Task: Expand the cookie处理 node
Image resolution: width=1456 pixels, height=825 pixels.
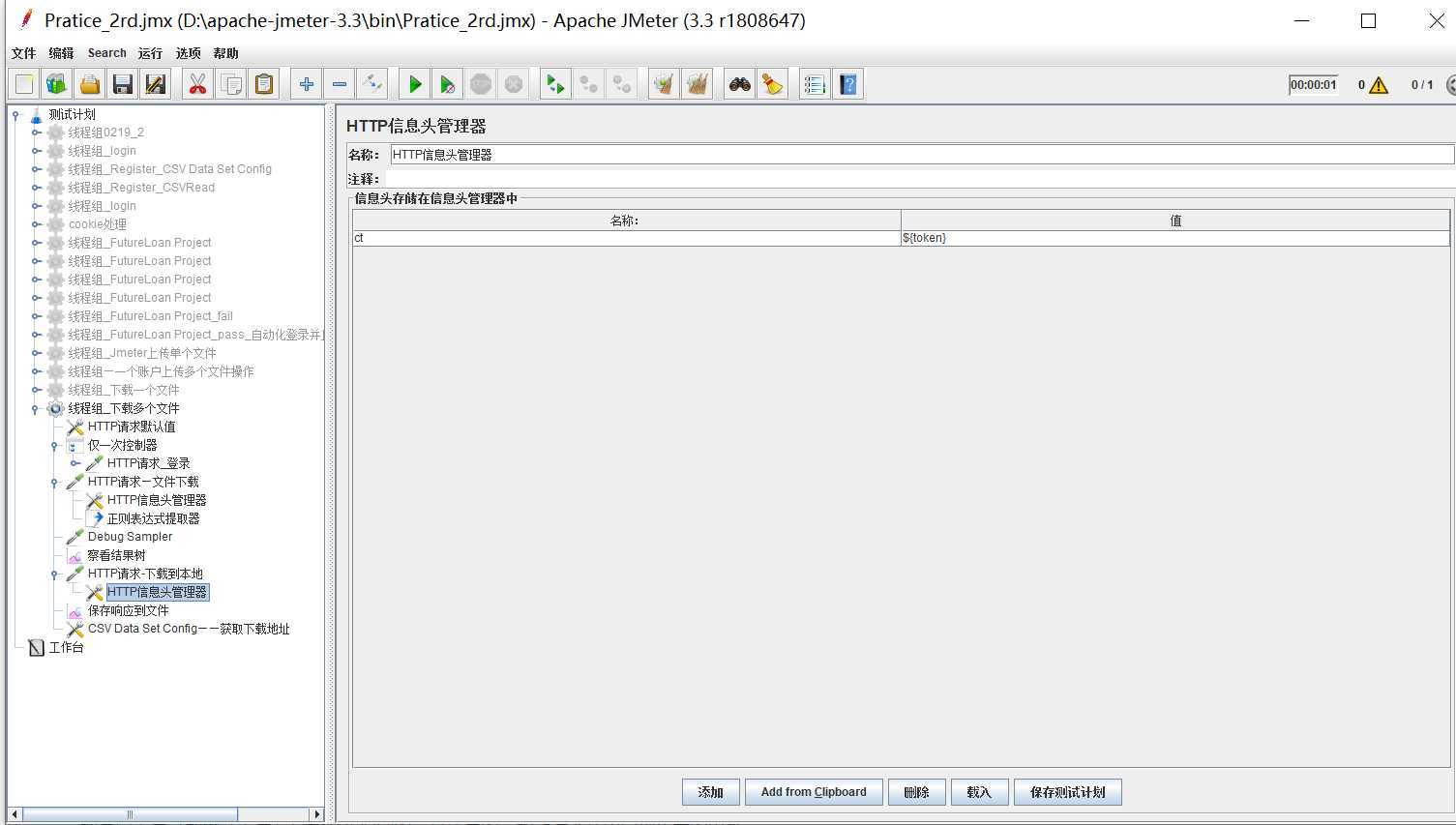Action: coord(36,224)
